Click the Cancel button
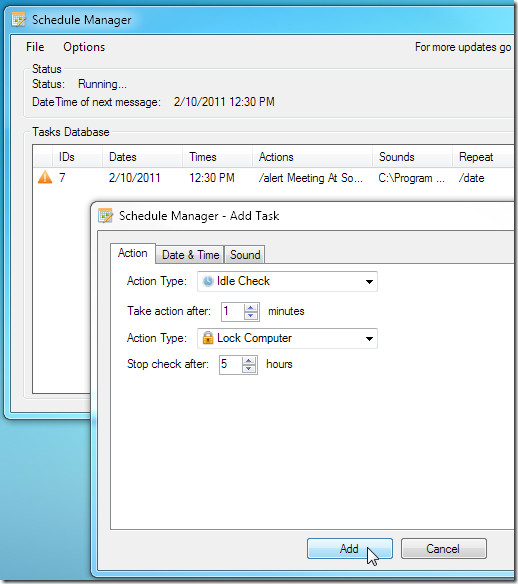 (x=444, y=548)
